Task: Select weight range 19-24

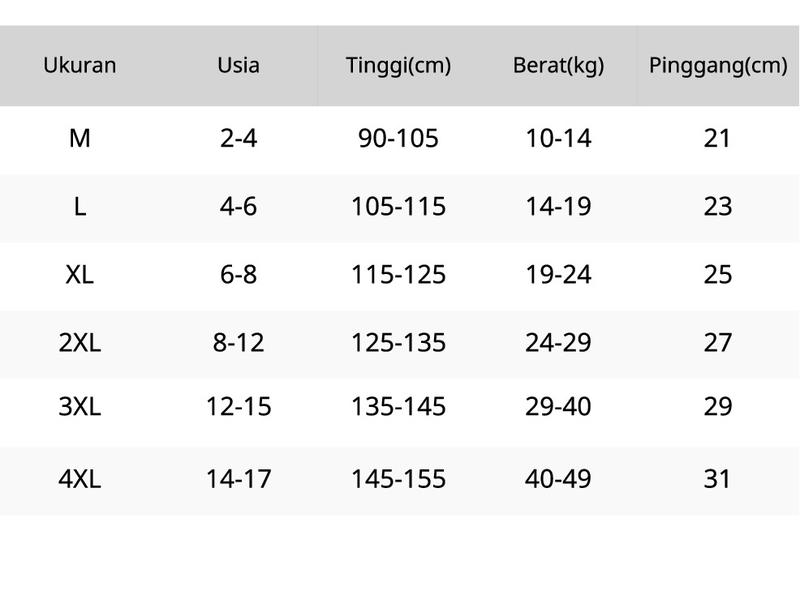Action: (558, 274)
